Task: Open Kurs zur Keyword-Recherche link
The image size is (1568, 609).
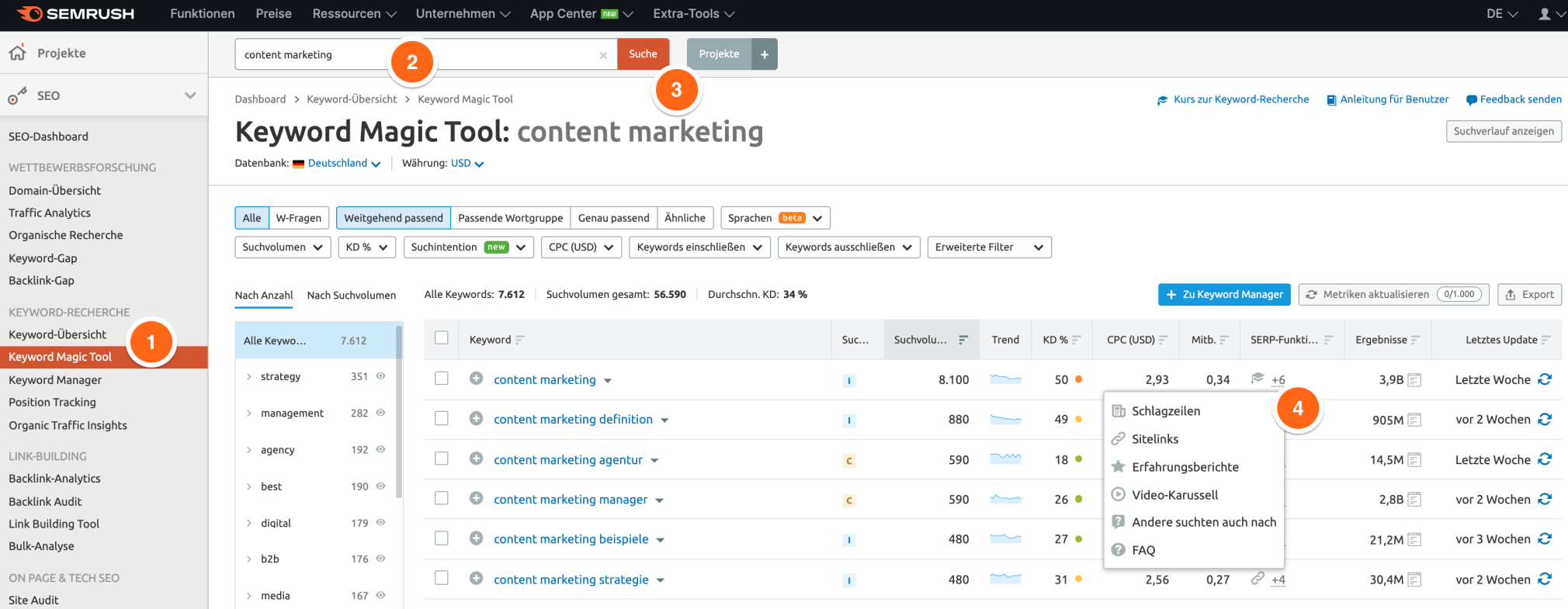Action: (1233, 99)
